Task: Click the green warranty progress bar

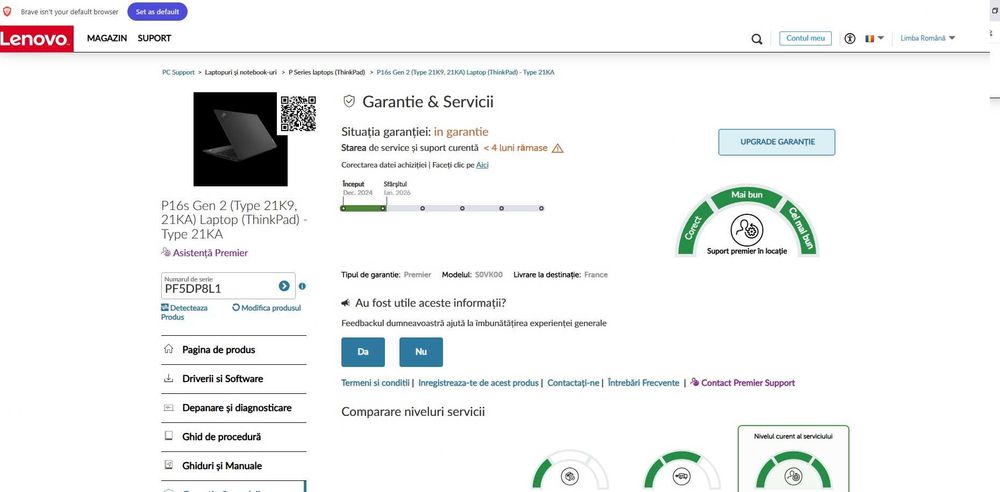Action: pyautogui.click(x=363, y=208)
